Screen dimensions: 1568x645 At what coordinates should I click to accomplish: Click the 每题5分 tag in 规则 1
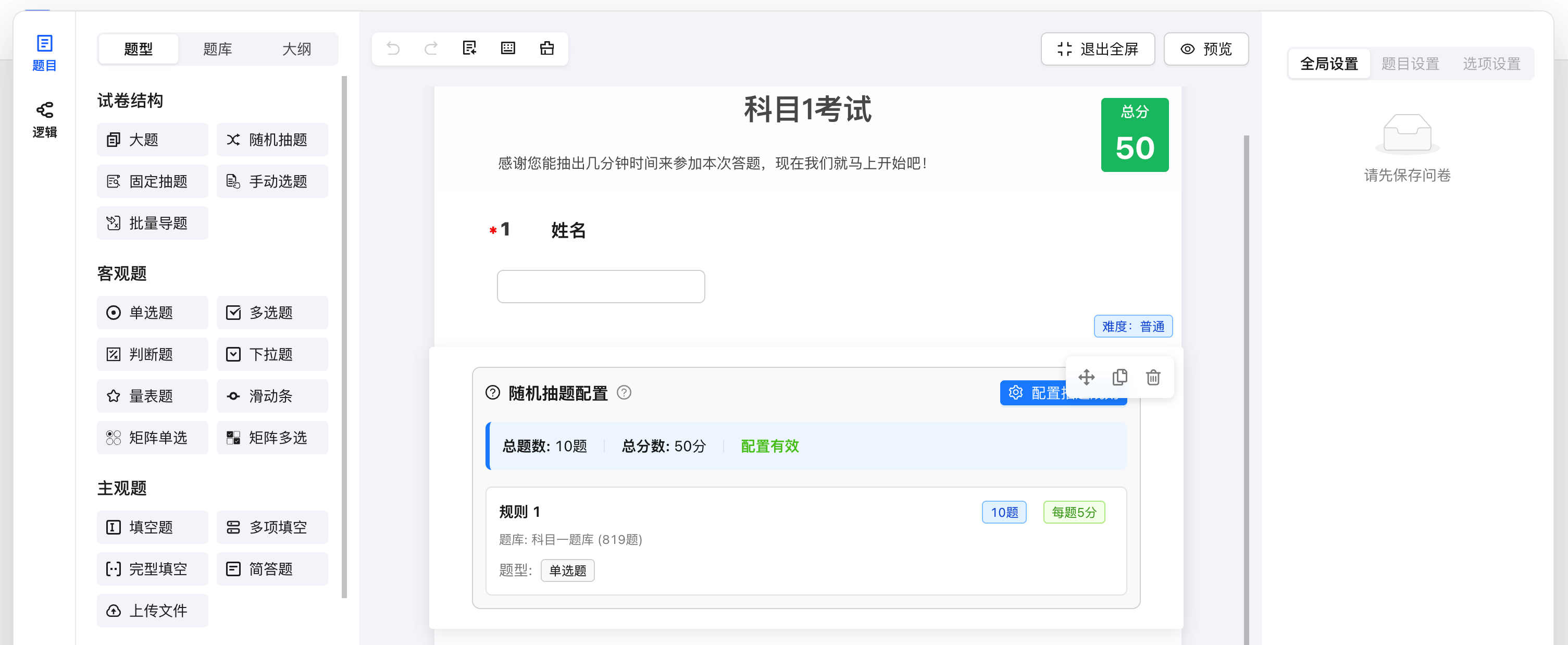(1074, 512)
